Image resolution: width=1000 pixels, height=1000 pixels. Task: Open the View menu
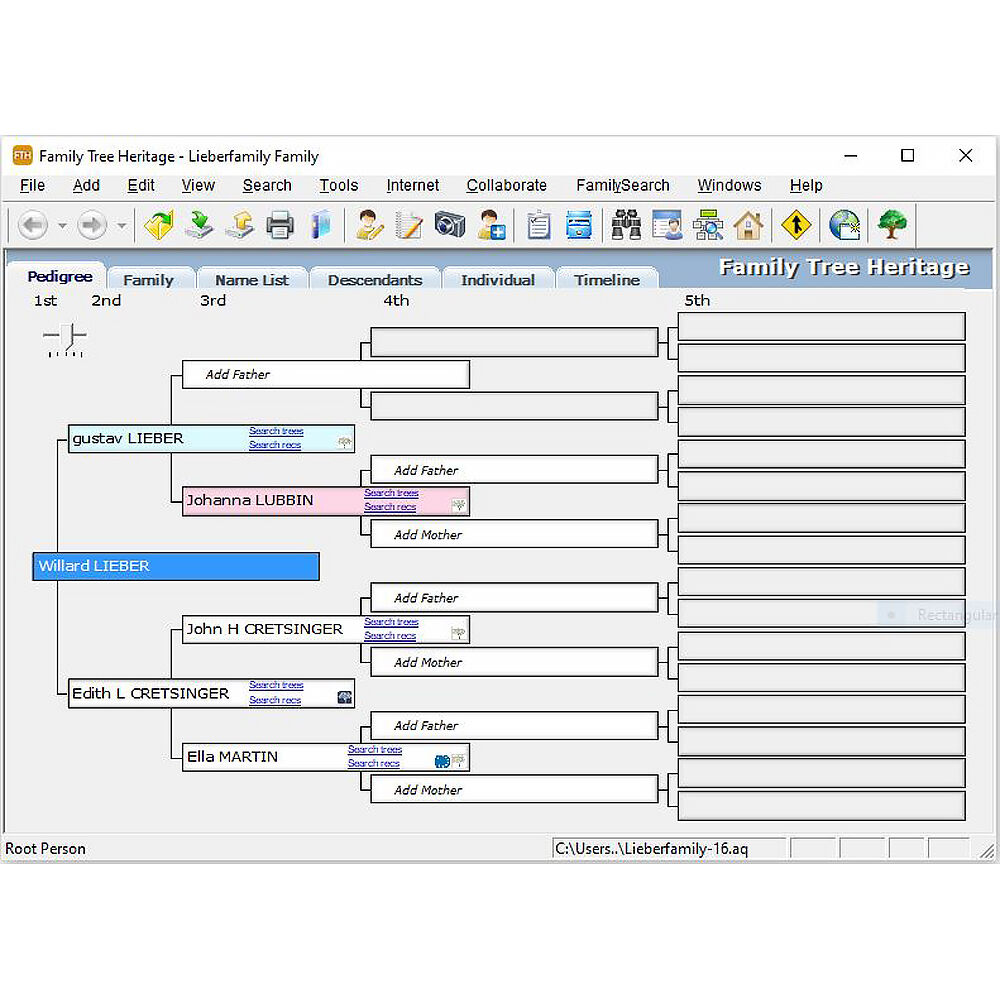coord(198,186)
